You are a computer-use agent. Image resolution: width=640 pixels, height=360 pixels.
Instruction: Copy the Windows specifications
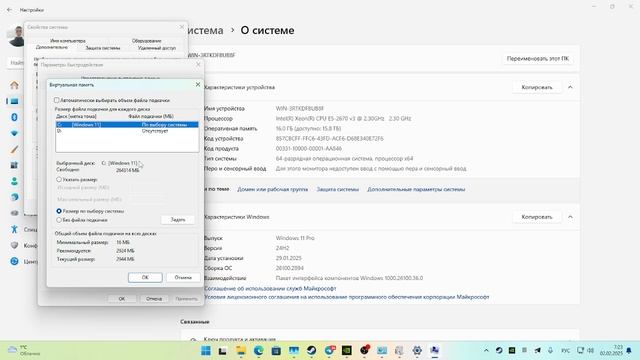point(537,217)
